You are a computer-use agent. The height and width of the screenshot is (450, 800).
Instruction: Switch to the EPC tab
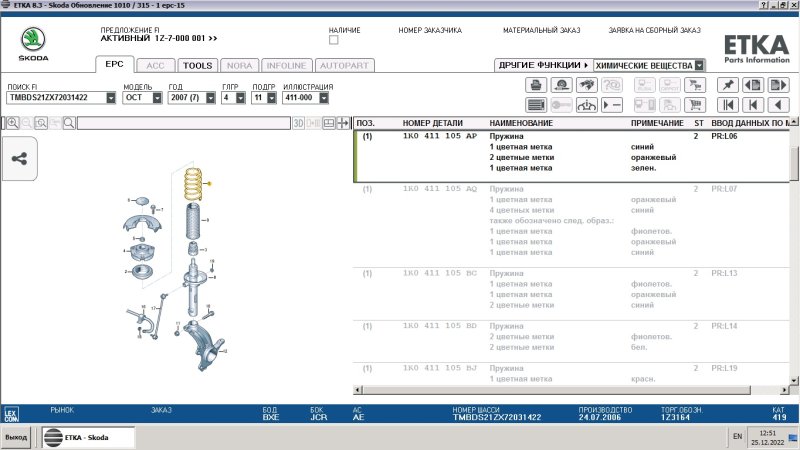coord(114,64)
